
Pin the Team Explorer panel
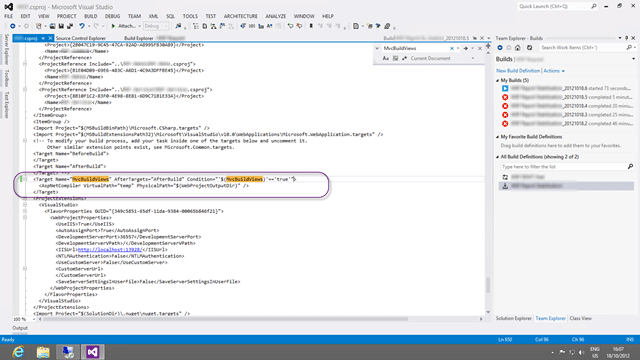(627, 38)
